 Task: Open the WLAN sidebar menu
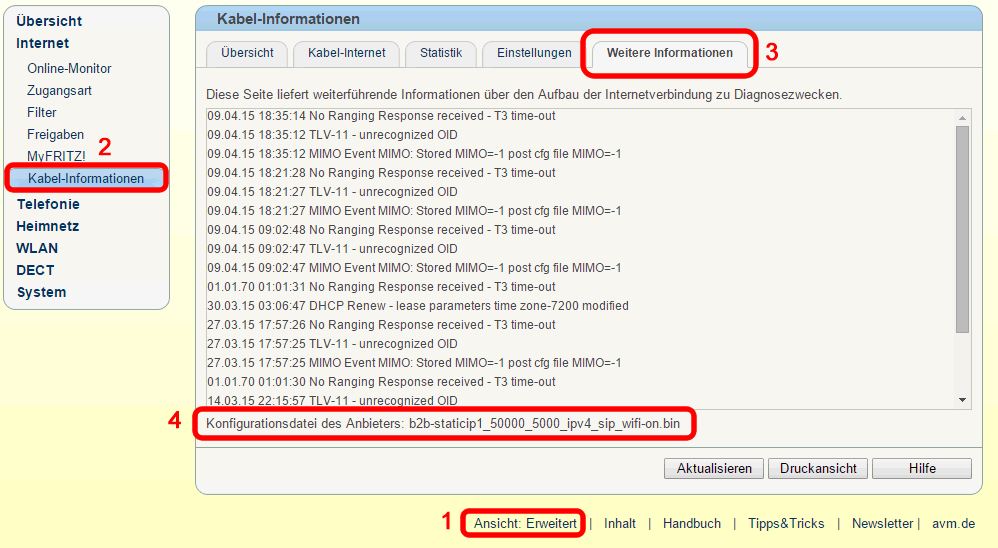[37, 248]
